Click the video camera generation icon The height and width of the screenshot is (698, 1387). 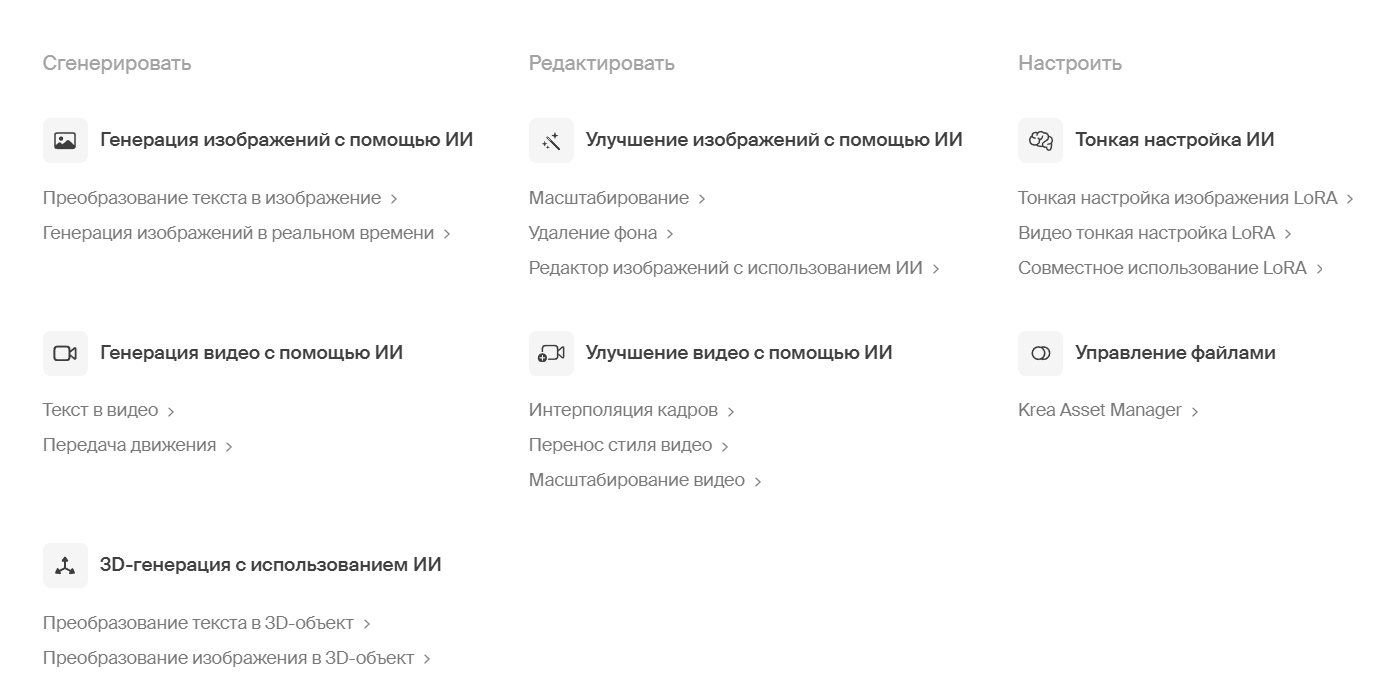[x=65, y=353]
